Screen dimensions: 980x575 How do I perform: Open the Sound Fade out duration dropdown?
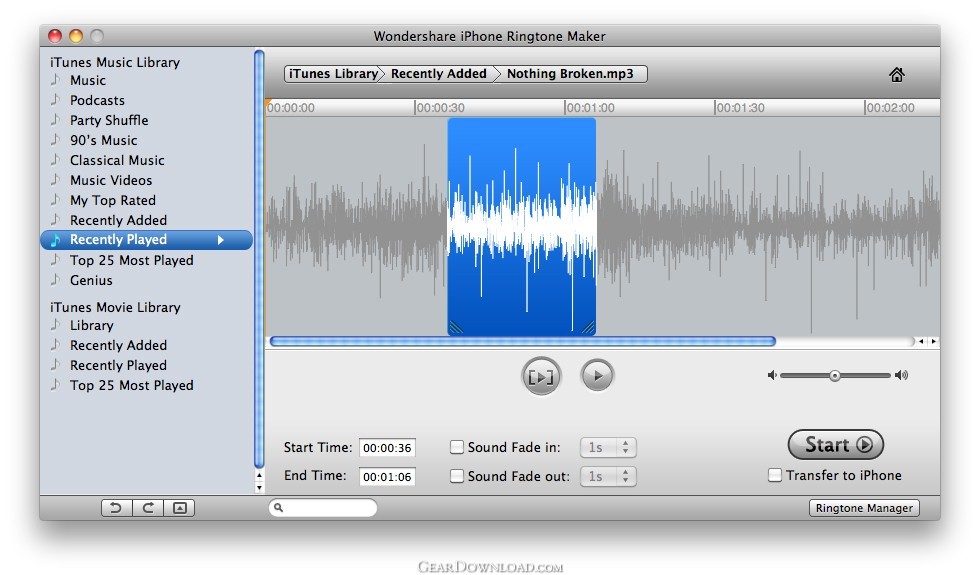[609, 476]
